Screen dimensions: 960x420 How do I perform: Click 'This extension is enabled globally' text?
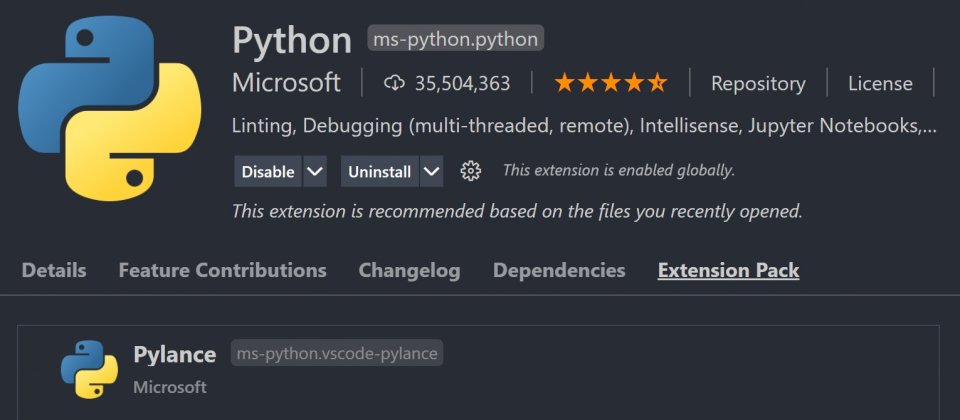tap(618, 170)
